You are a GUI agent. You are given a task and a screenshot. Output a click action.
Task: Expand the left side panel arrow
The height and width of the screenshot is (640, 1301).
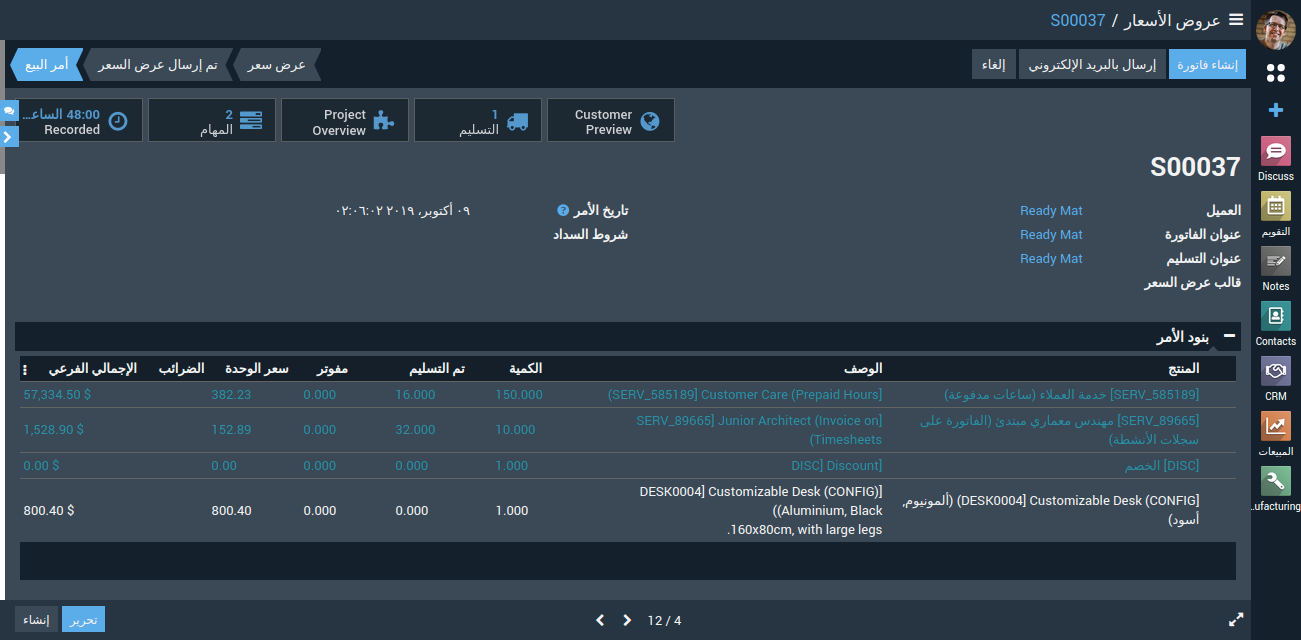tap(8, 136)
